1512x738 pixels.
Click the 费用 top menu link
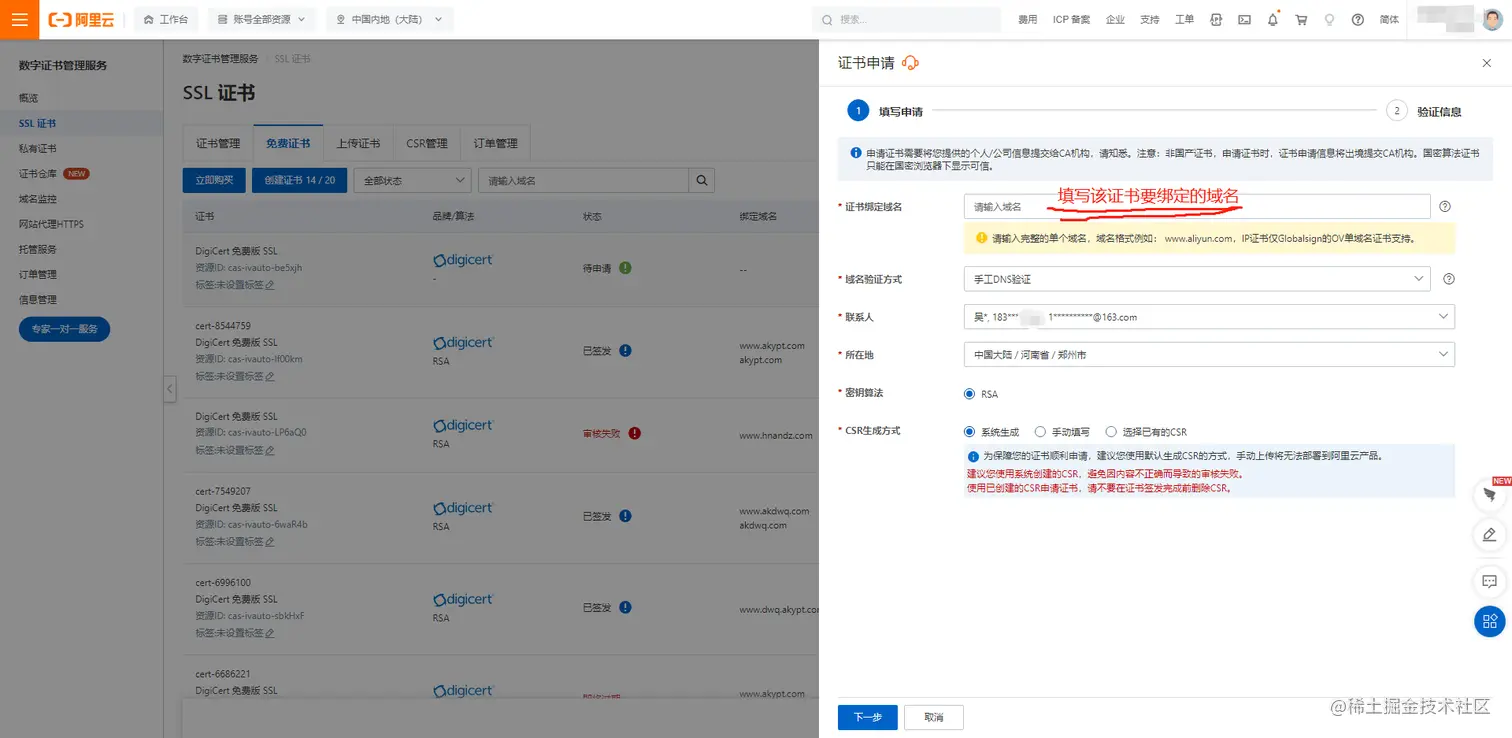[1028, 19]
